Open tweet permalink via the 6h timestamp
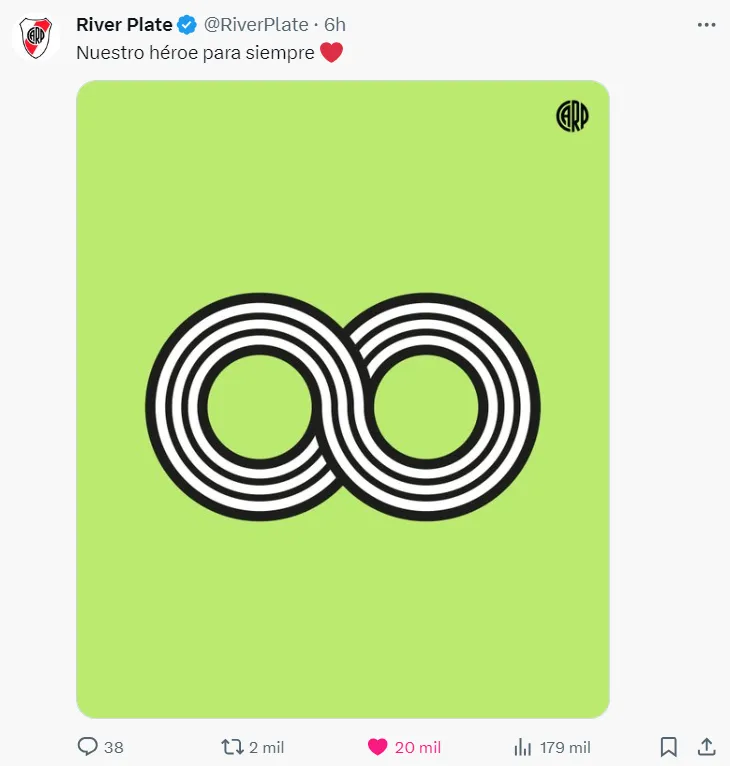730x766 pixels. [335, 25]
